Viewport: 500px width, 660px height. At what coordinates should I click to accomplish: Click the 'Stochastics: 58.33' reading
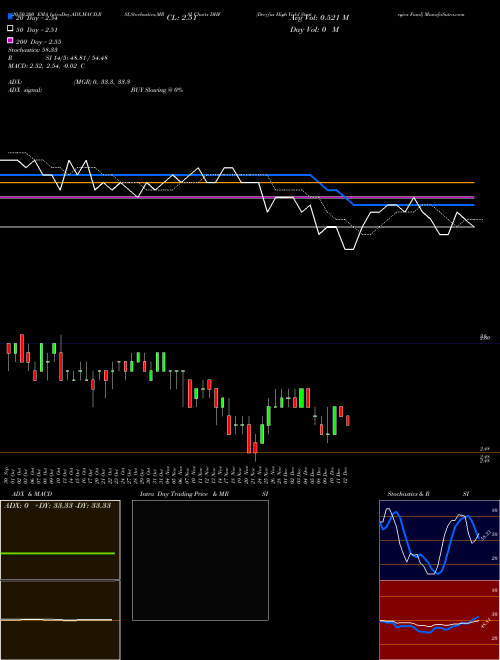coord(32,50)
